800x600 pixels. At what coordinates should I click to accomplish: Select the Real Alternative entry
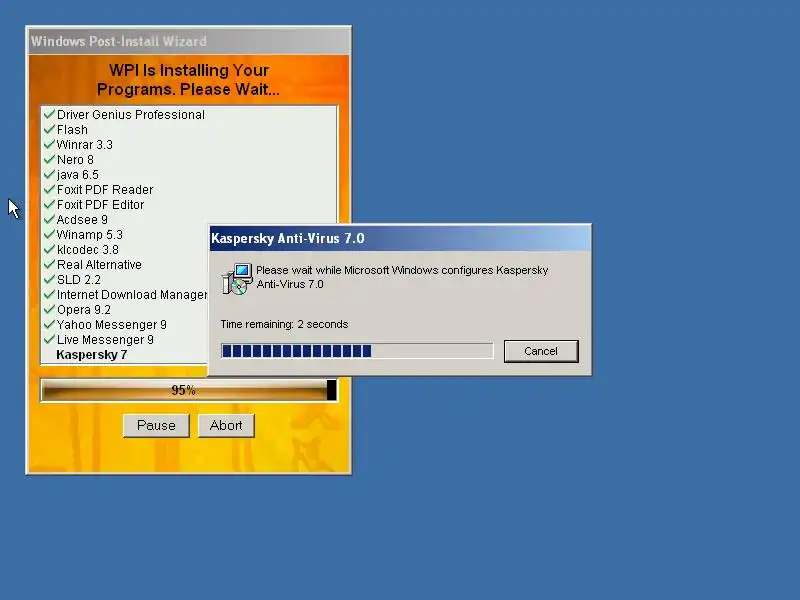coord(99,265)
